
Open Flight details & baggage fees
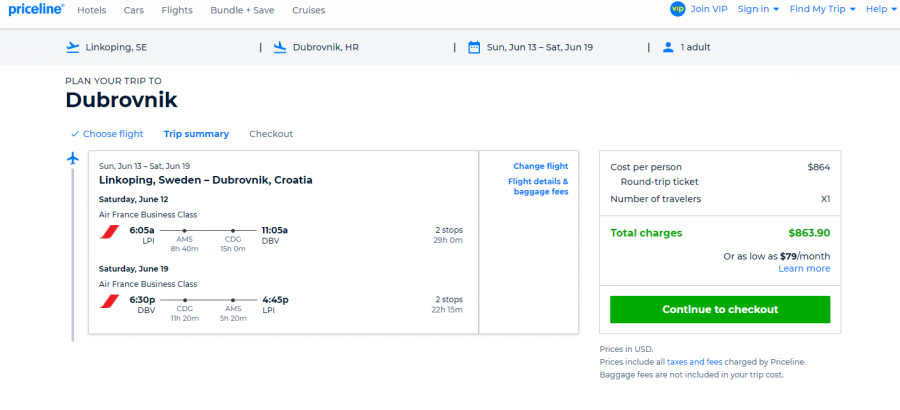pos(538,186)
